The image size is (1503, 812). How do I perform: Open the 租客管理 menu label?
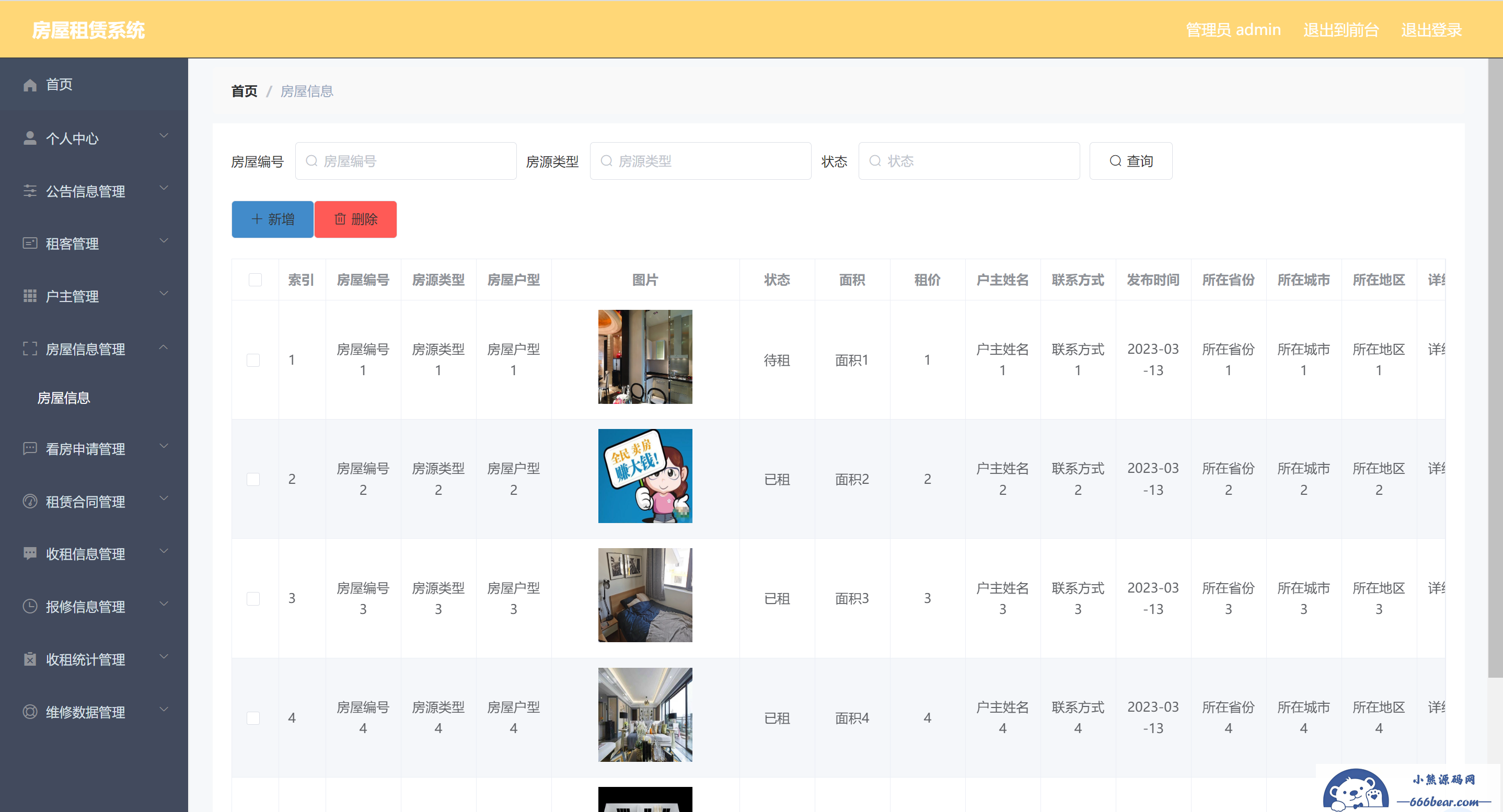point(72,243)
